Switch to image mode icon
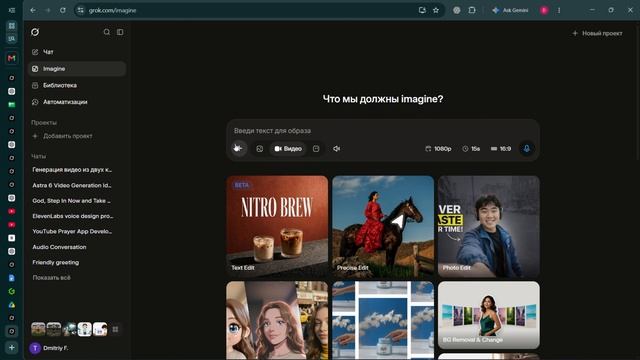Viewport: 640px width, 360px height. (260, 149)
